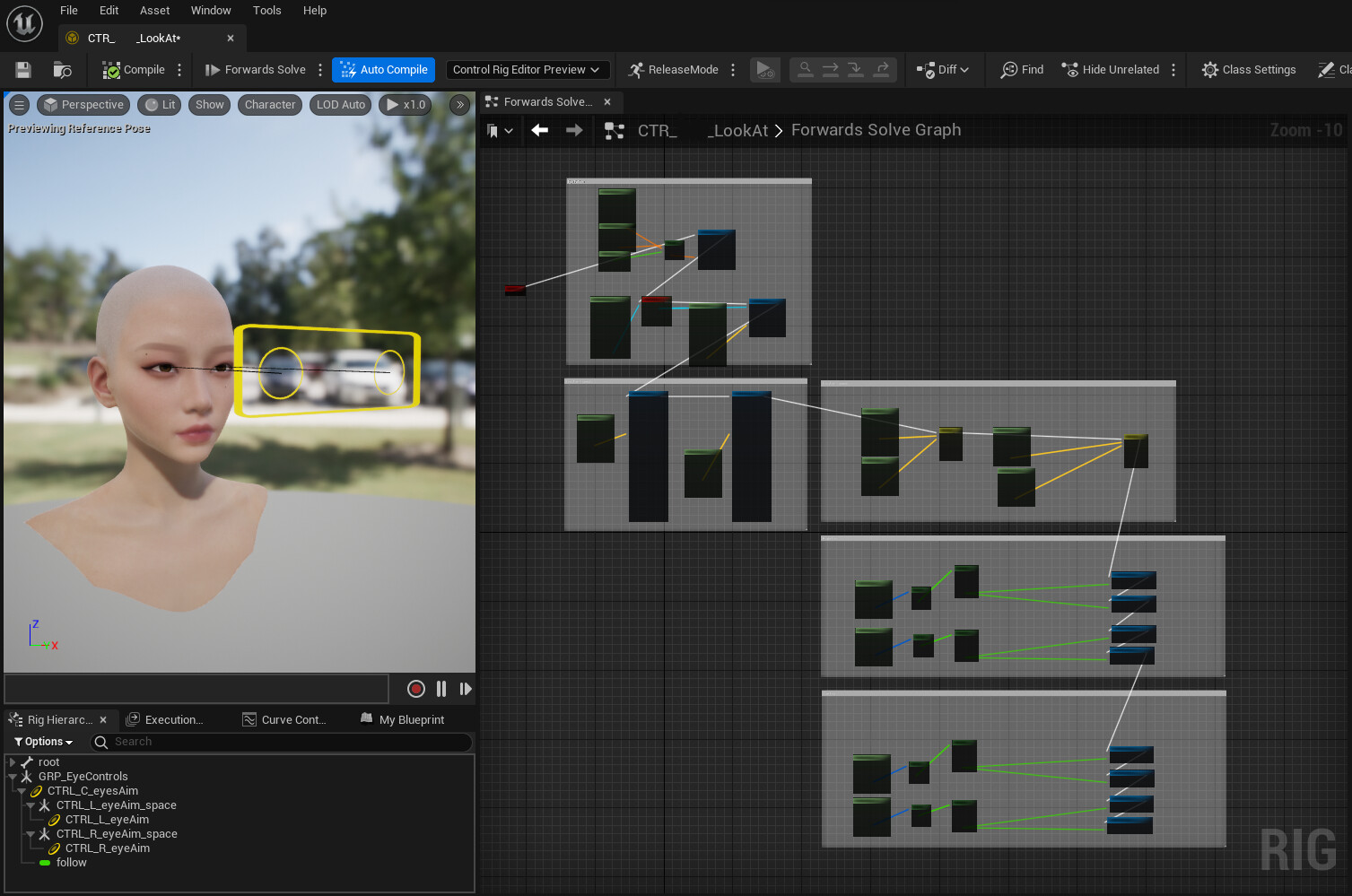
Task: Expand the root hierarchy item
Action: [x=13, y=762]
